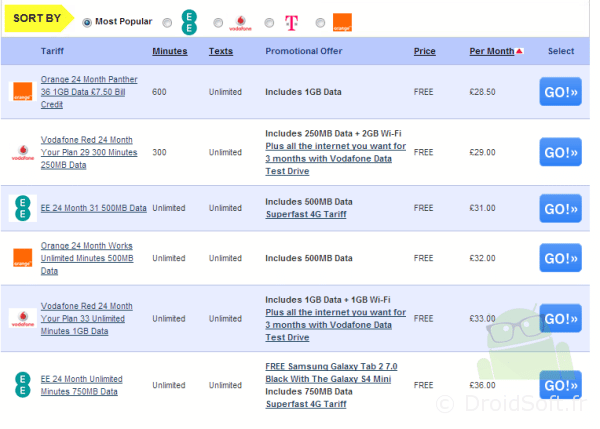
Task: Click the 300 minutes cell
Action: [159, 152]
